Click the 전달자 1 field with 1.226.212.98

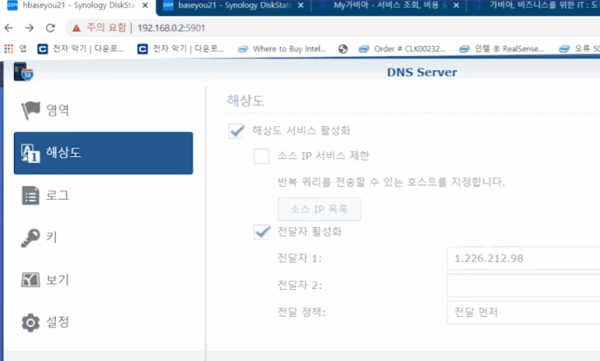[x=523, y=258]
